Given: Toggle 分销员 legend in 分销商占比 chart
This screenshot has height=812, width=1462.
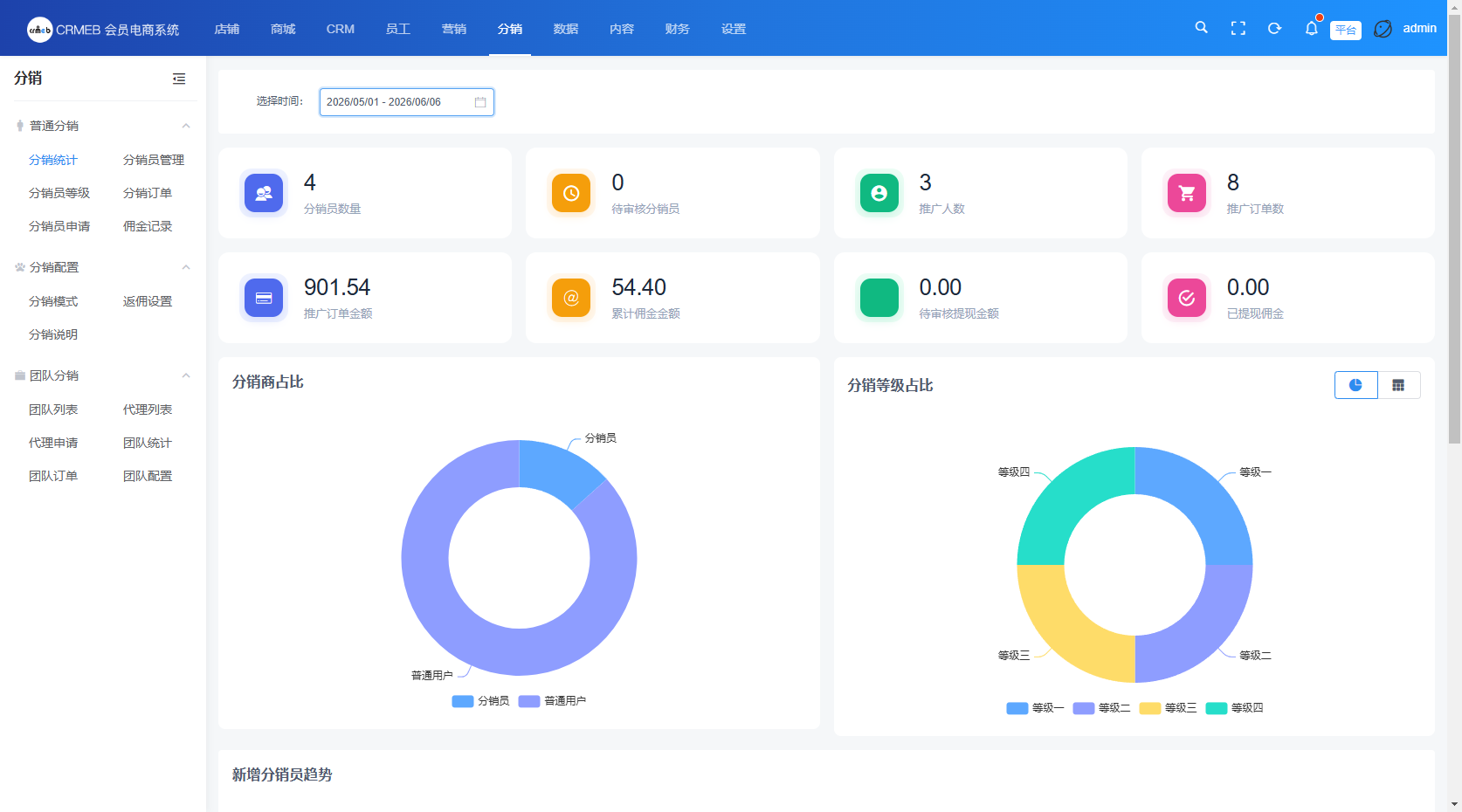Looking at the screenshot, I should coord(480,701).
